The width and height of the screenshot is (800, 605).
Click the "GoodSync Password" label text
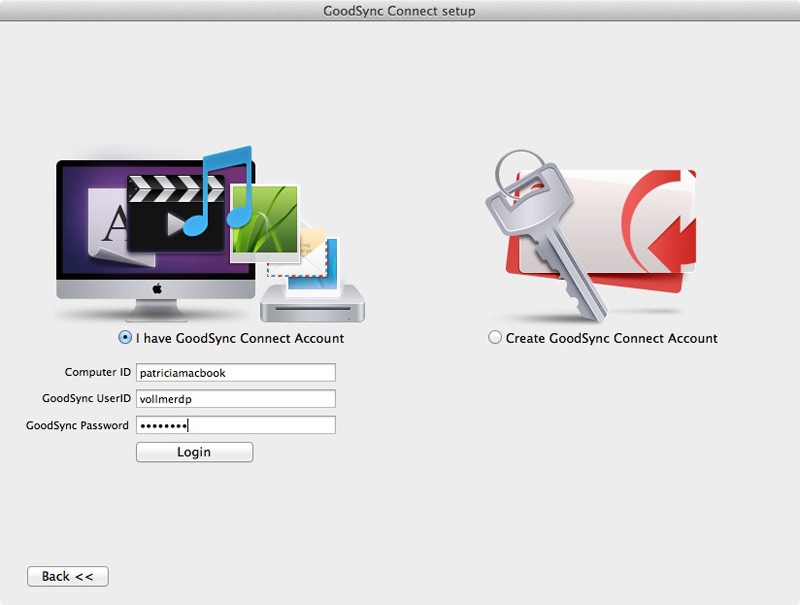(x=77, y=425)
